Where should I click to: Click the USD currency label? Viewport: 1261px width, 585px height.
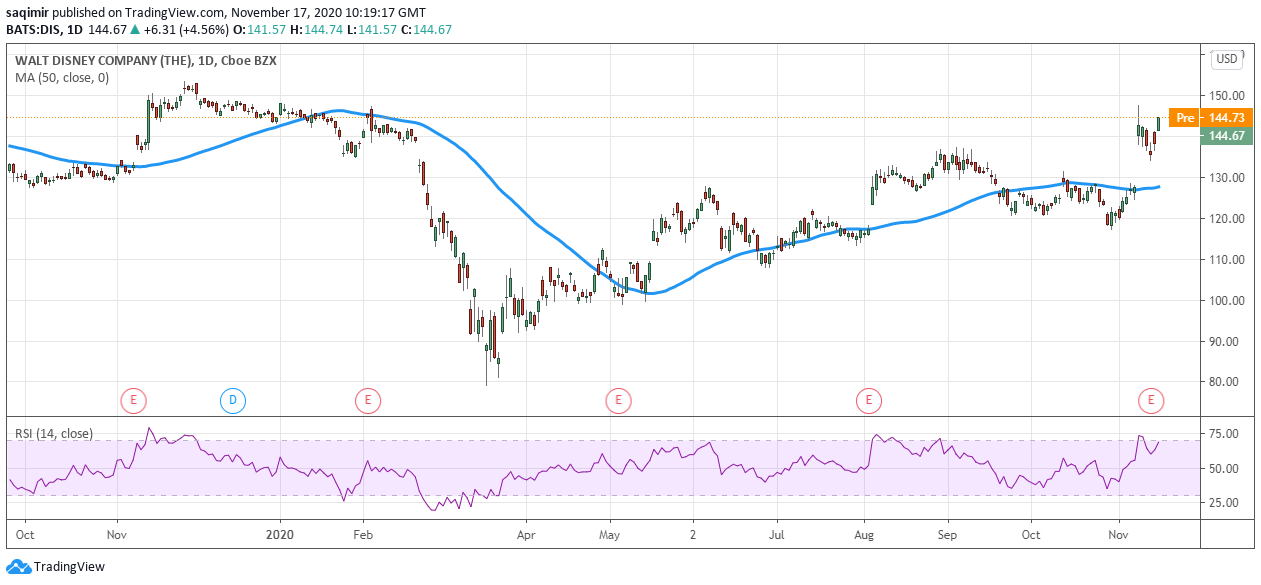pos(1227,59)
